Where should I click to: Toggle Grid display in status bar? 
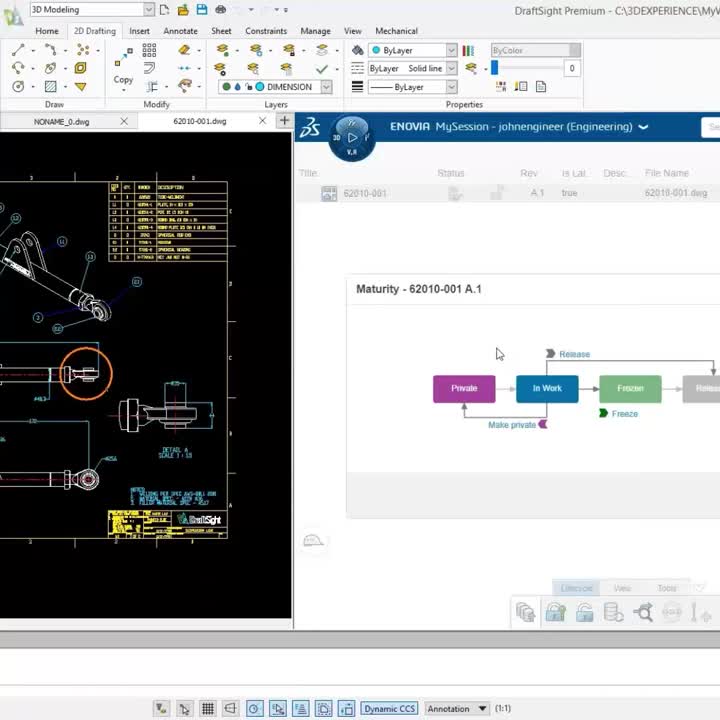tap(208, 709)
